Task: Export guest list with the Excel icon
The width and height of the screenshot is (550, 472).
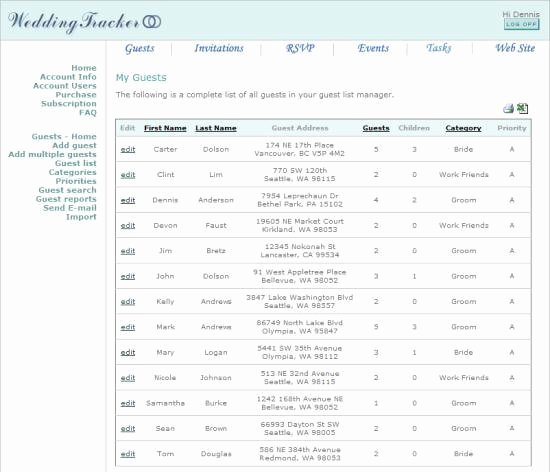Action: click(x=522, y=108)
